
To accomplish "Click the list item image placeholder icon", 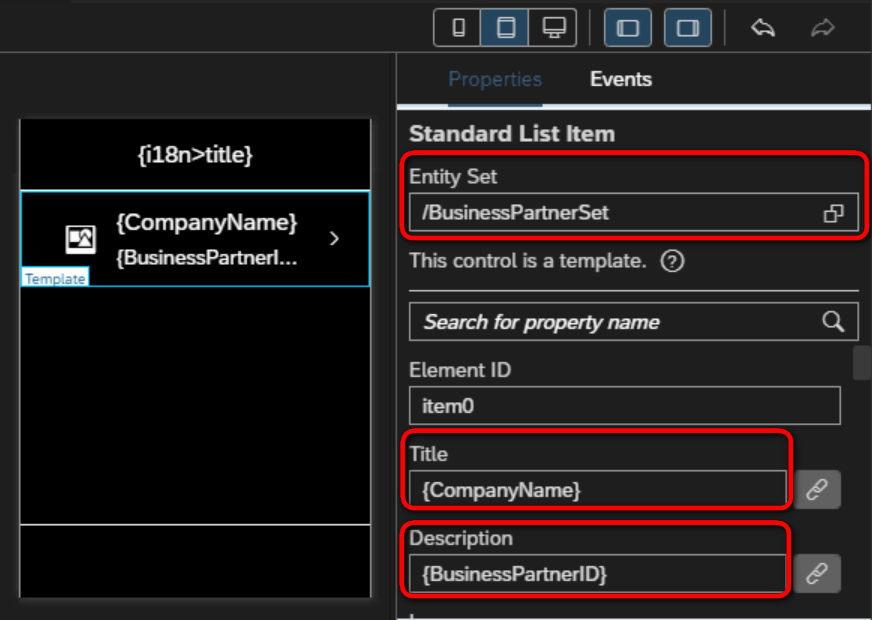I will point(81,240).
